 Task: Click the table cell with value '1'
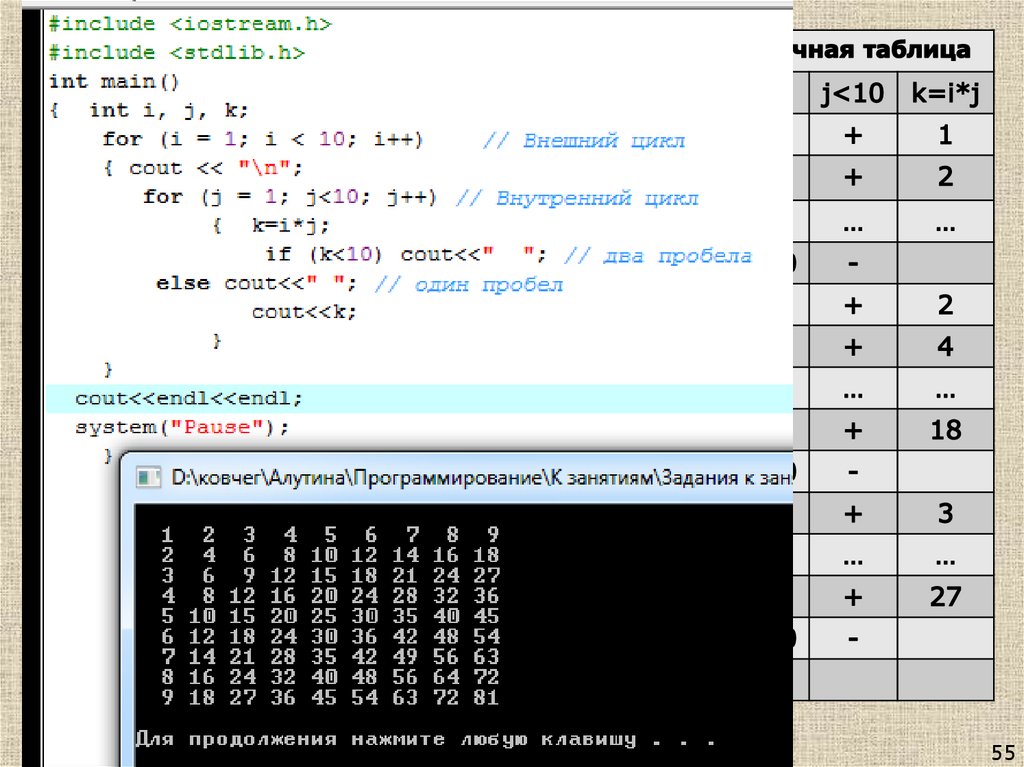(945, 135)
